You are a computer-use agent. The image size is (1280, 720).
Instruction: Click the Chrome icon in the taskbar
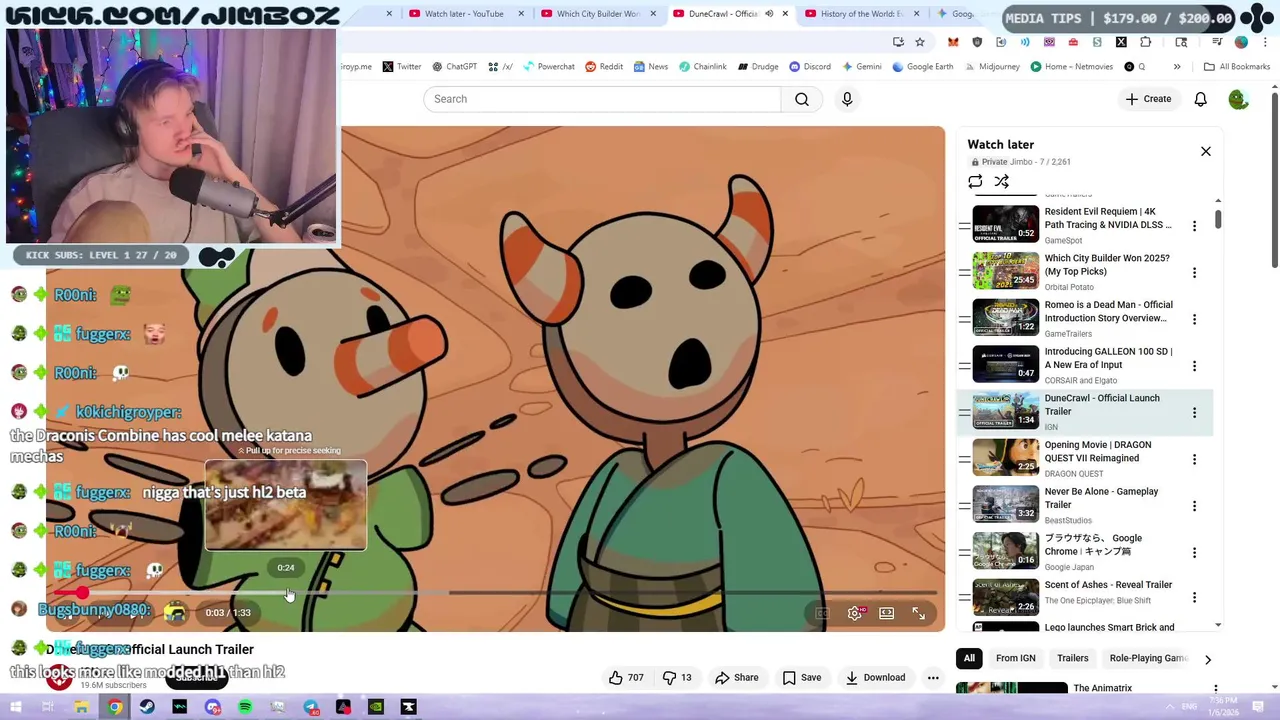[x=115, y=707]
